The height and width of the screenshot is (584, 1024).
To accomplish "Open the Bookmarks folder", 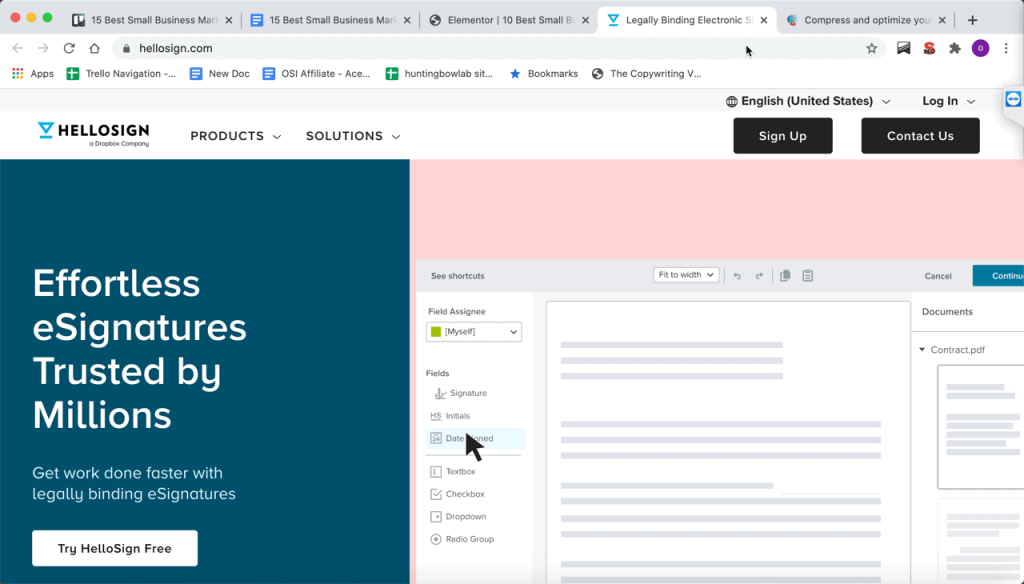I will (x=543, y=74).
